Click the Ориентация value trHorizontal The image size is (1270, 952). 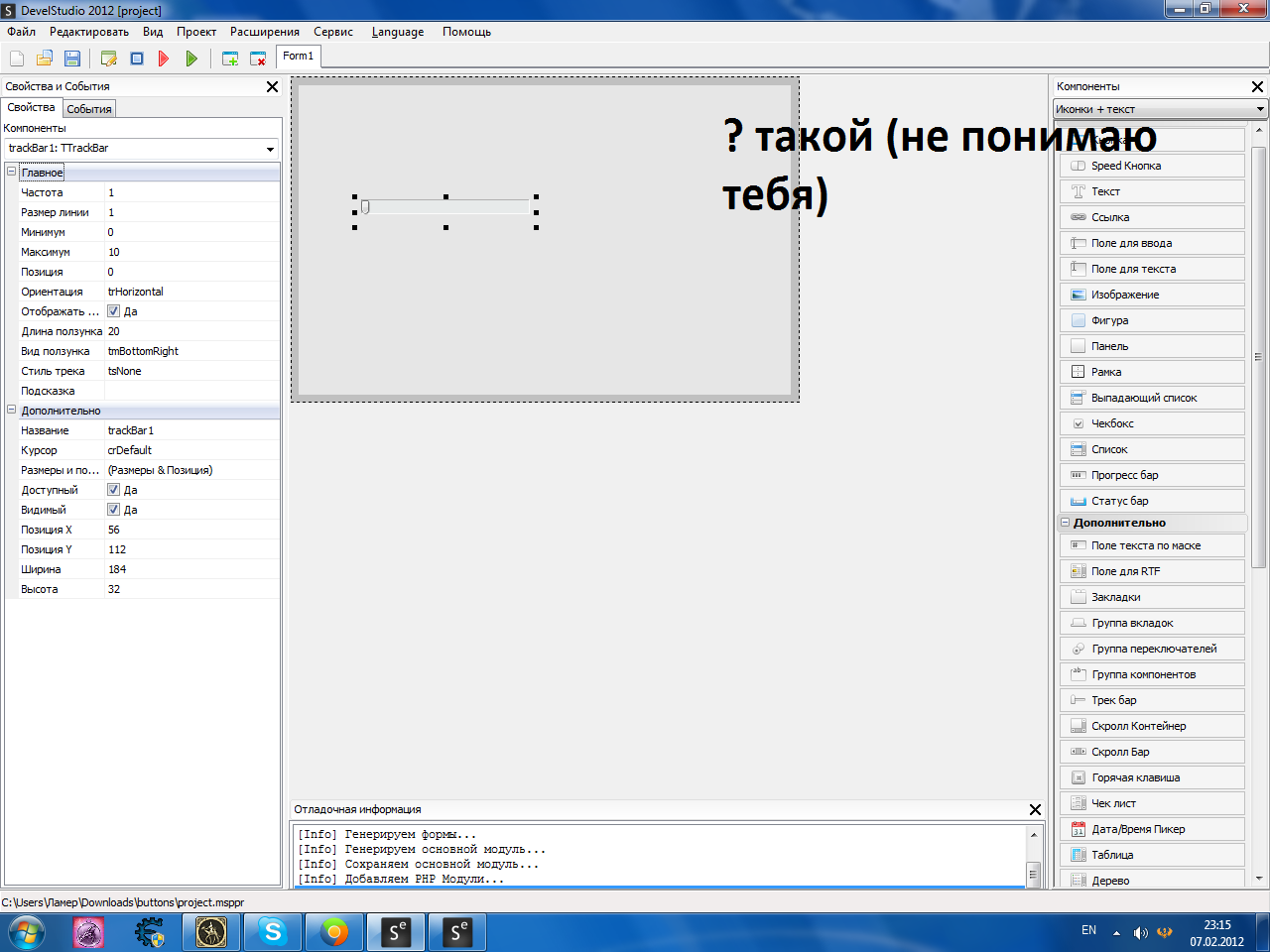(192, 292)
